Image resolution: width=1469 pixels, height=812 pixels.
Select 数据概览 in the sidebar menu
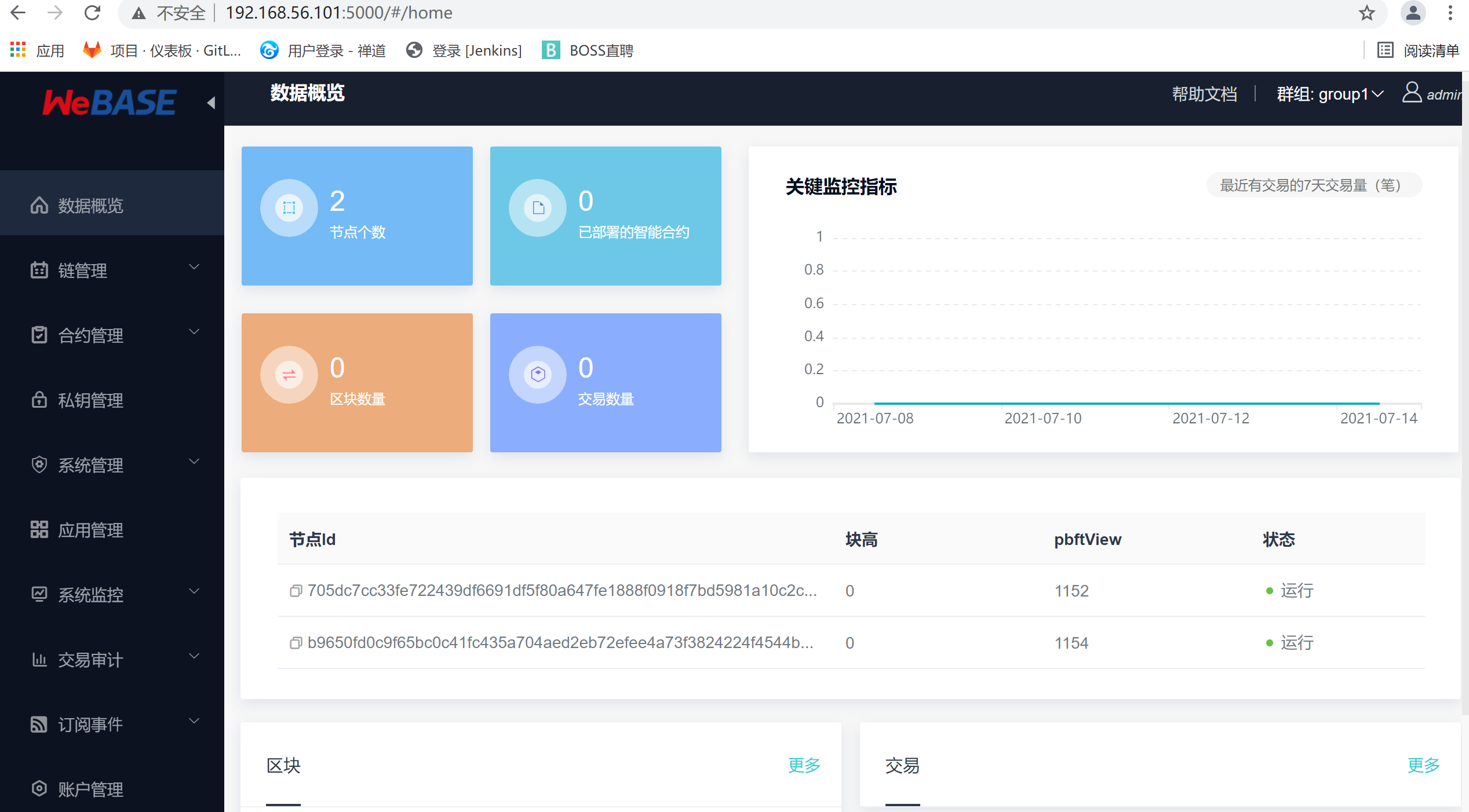tap(90, 206)
